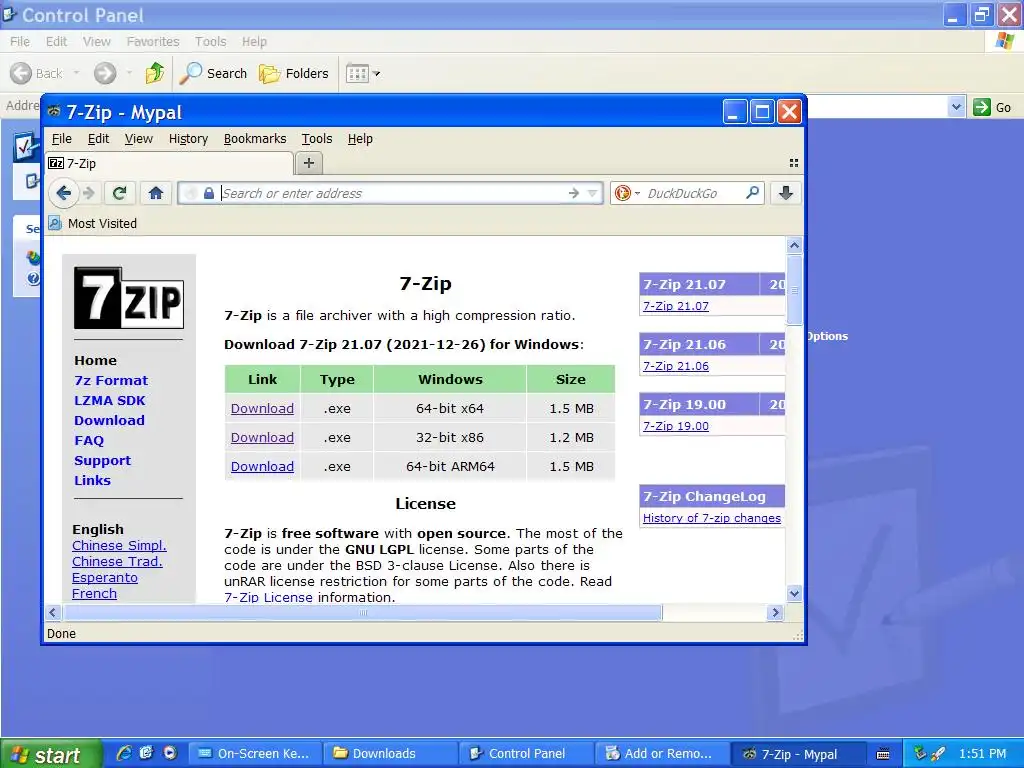Click the horizontal scrollbar left arrow

click(53, 613)
